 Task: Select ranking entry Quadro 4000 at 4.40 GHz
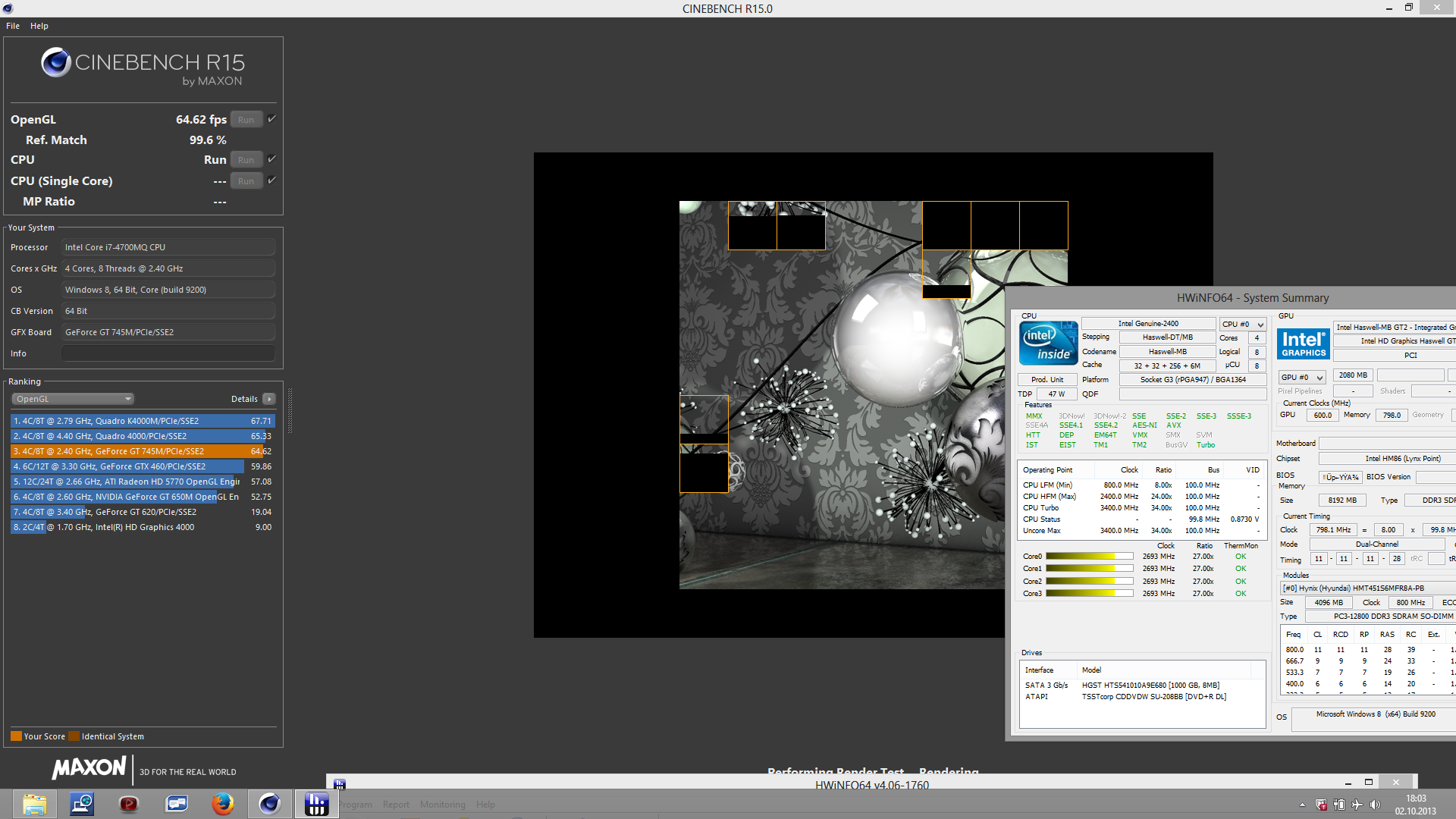pyautogui.click(x=143, y=436)
